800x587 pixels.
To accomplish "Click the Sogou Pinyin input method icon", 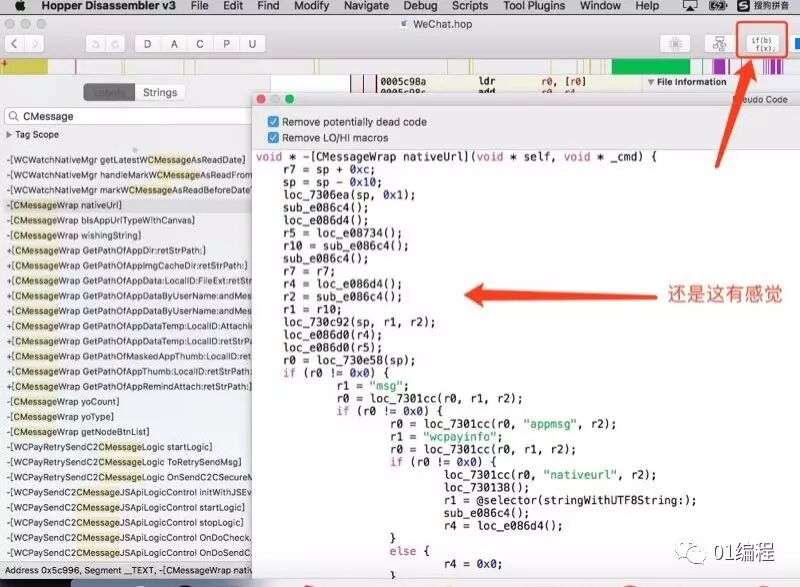I will (744, 6).
